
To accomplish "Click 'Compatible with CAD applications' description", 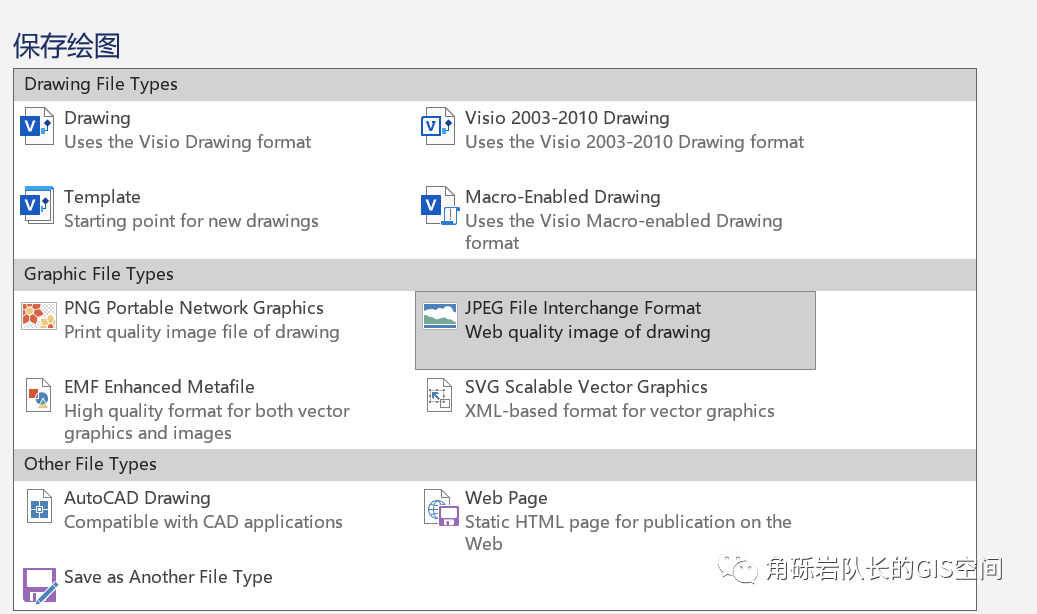I will (x=203, y=522).
